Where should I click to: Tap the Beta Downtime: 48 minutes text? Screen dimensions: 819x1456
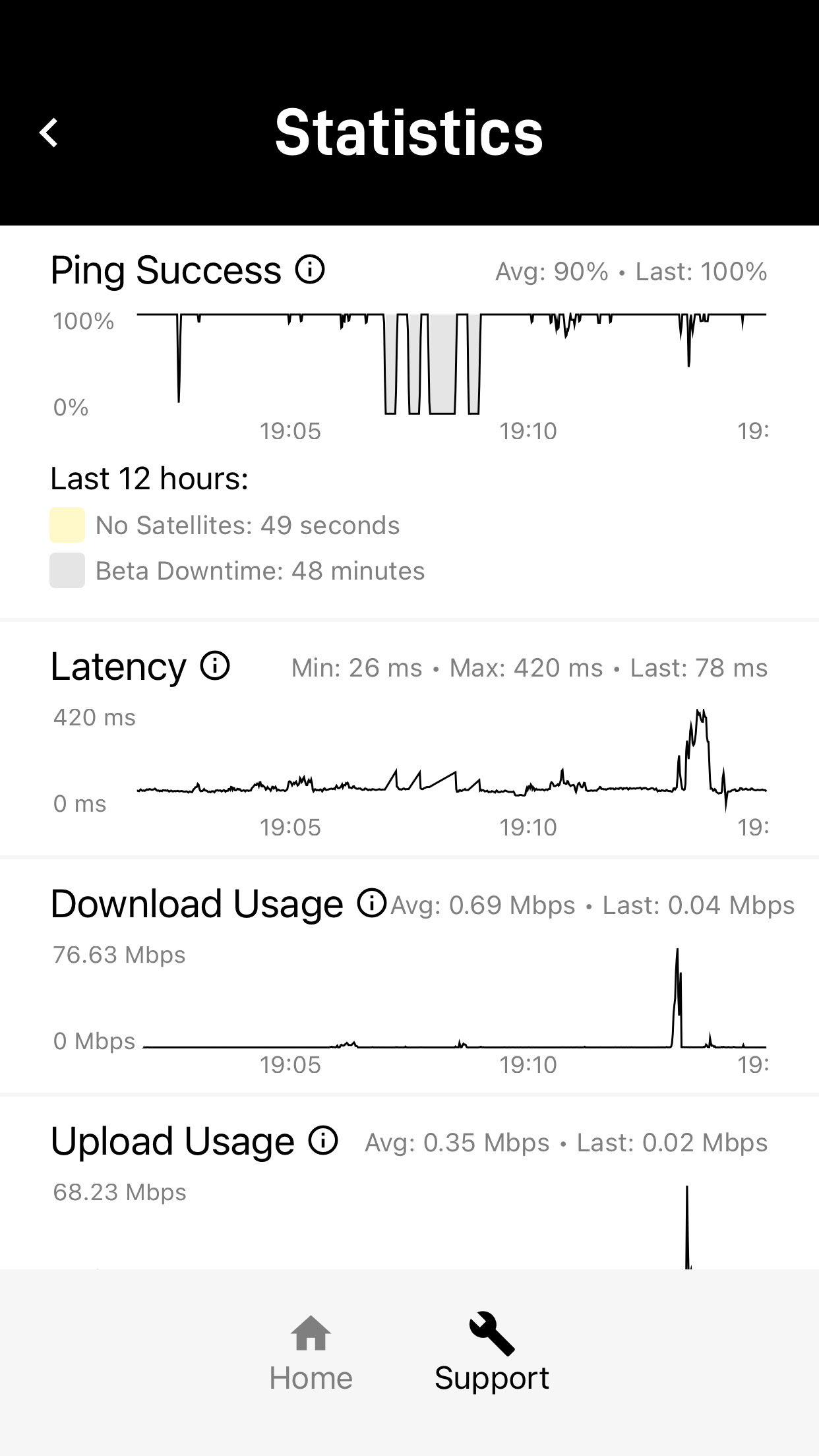[260, 571]
